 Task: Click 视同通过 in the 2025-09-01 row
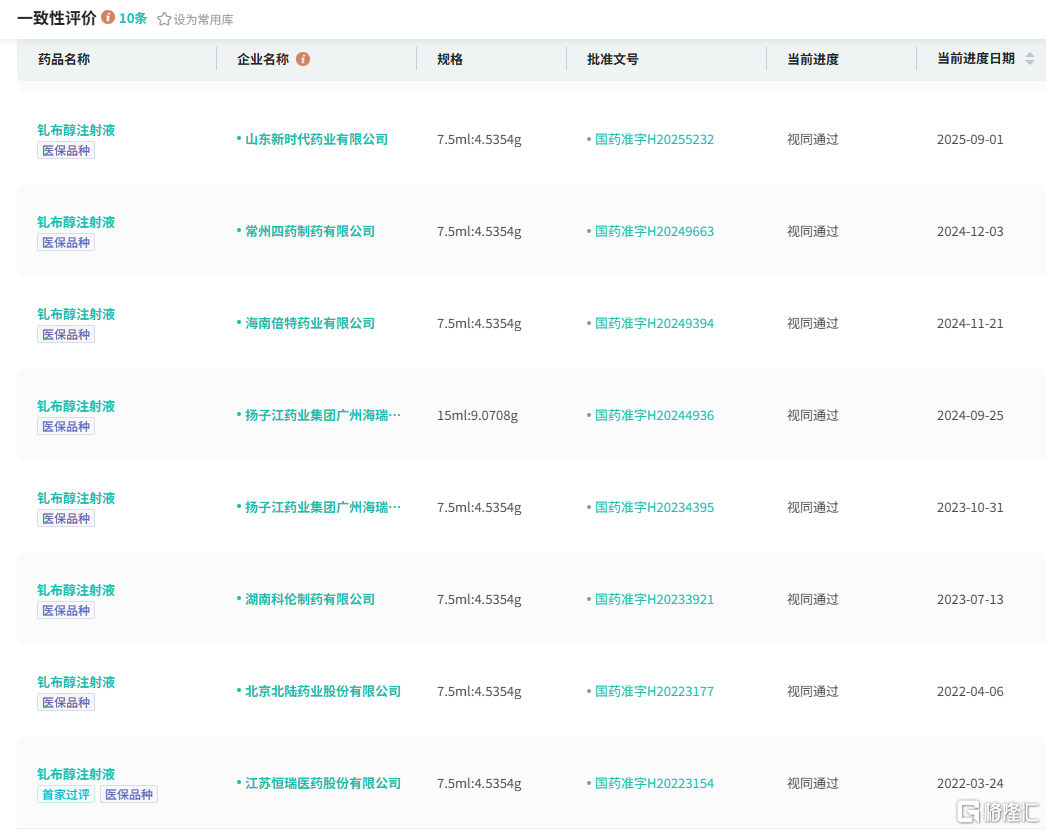coord(813,139)
